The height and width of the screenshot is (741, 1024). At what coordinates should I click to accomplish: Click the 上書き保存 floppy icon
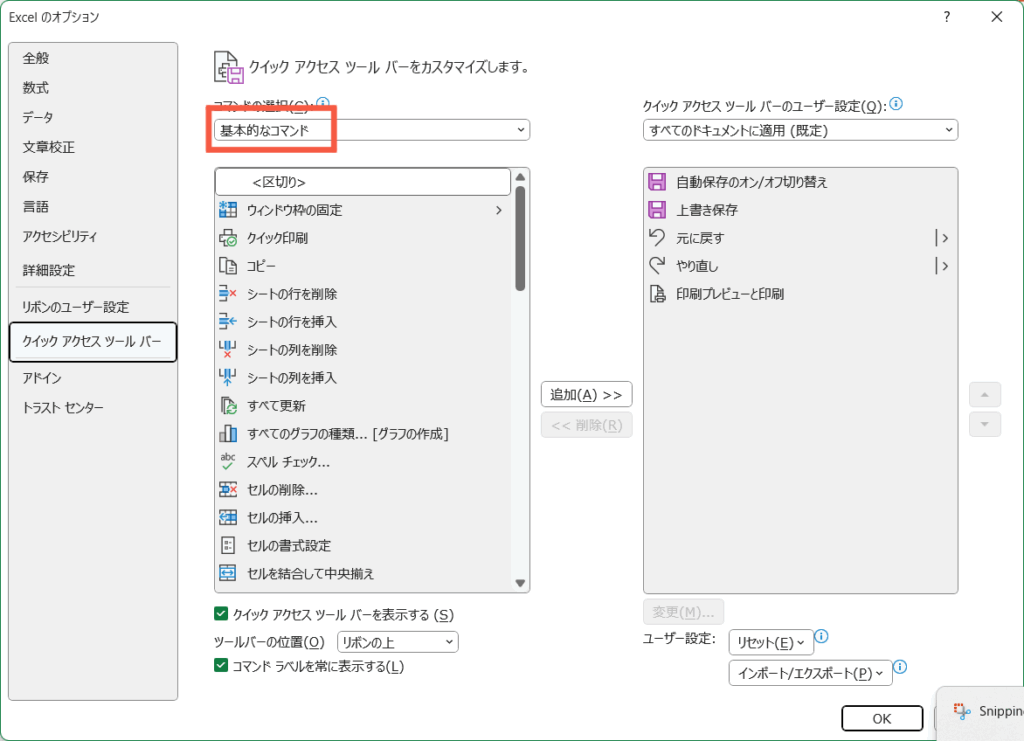657,210
